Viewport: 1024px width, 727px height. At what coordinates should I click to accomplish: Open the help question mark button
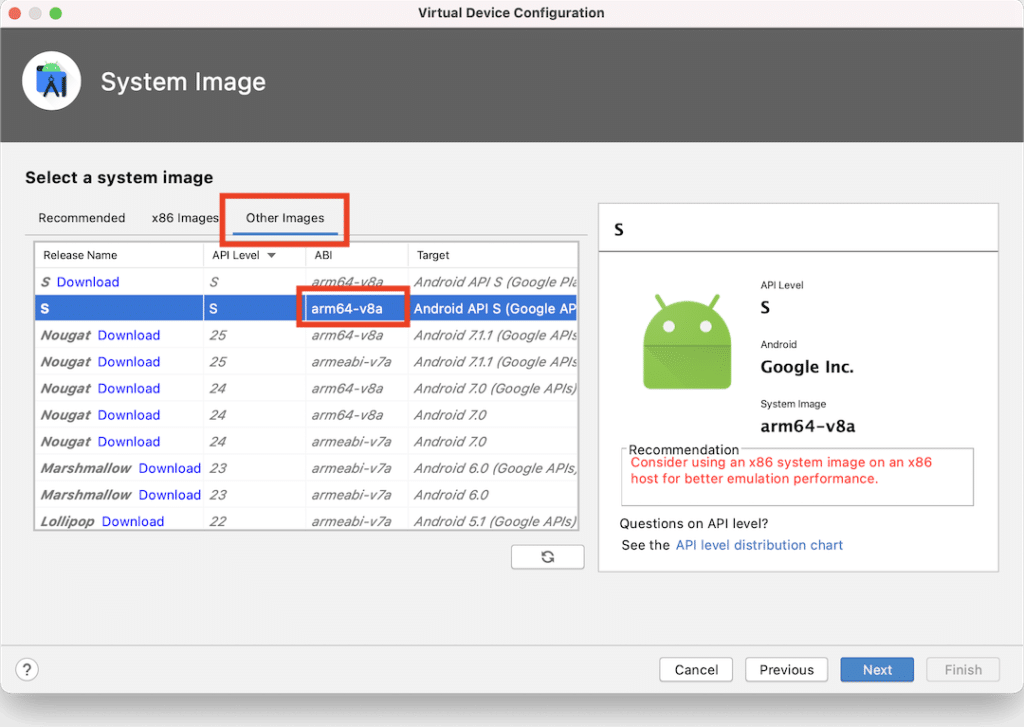click(27, 670)
